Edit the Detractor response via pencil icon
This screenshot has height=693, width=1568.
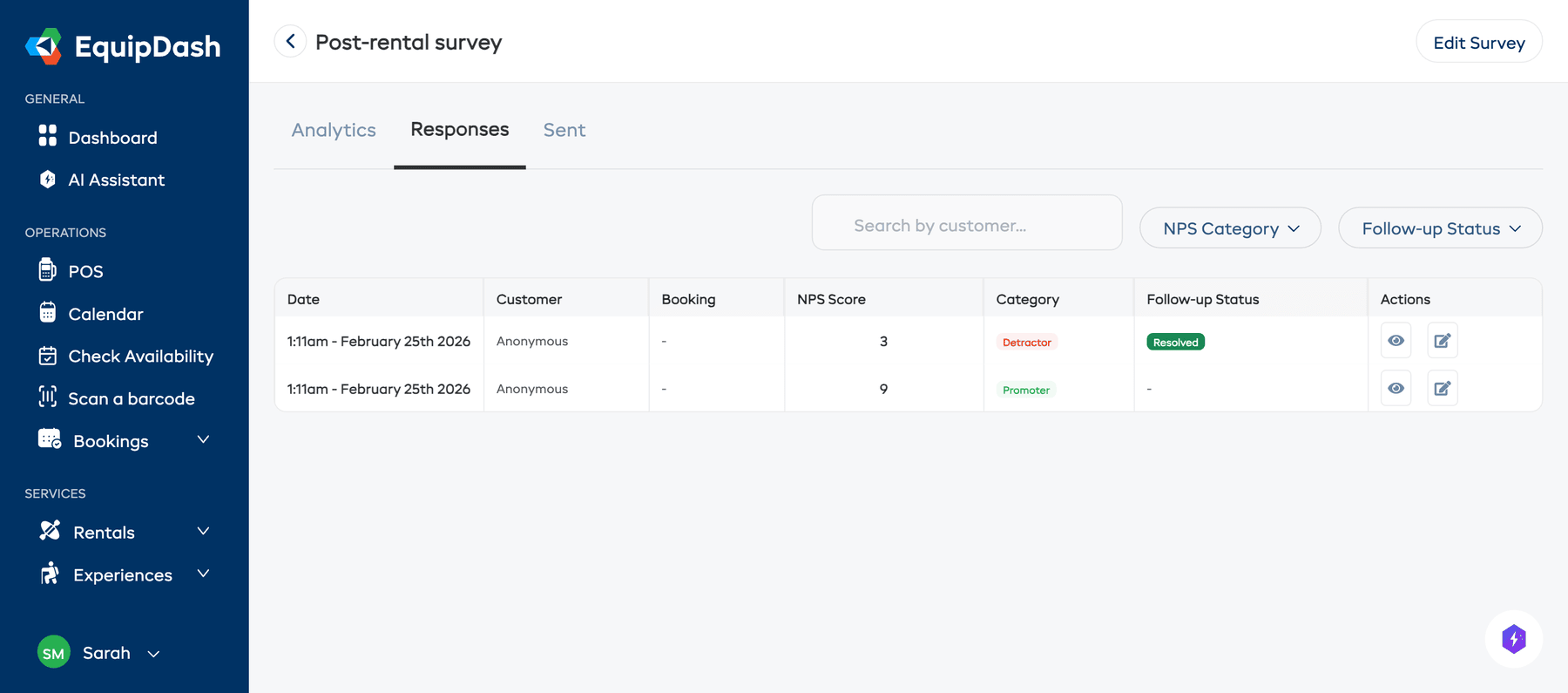coord(1443,341)
